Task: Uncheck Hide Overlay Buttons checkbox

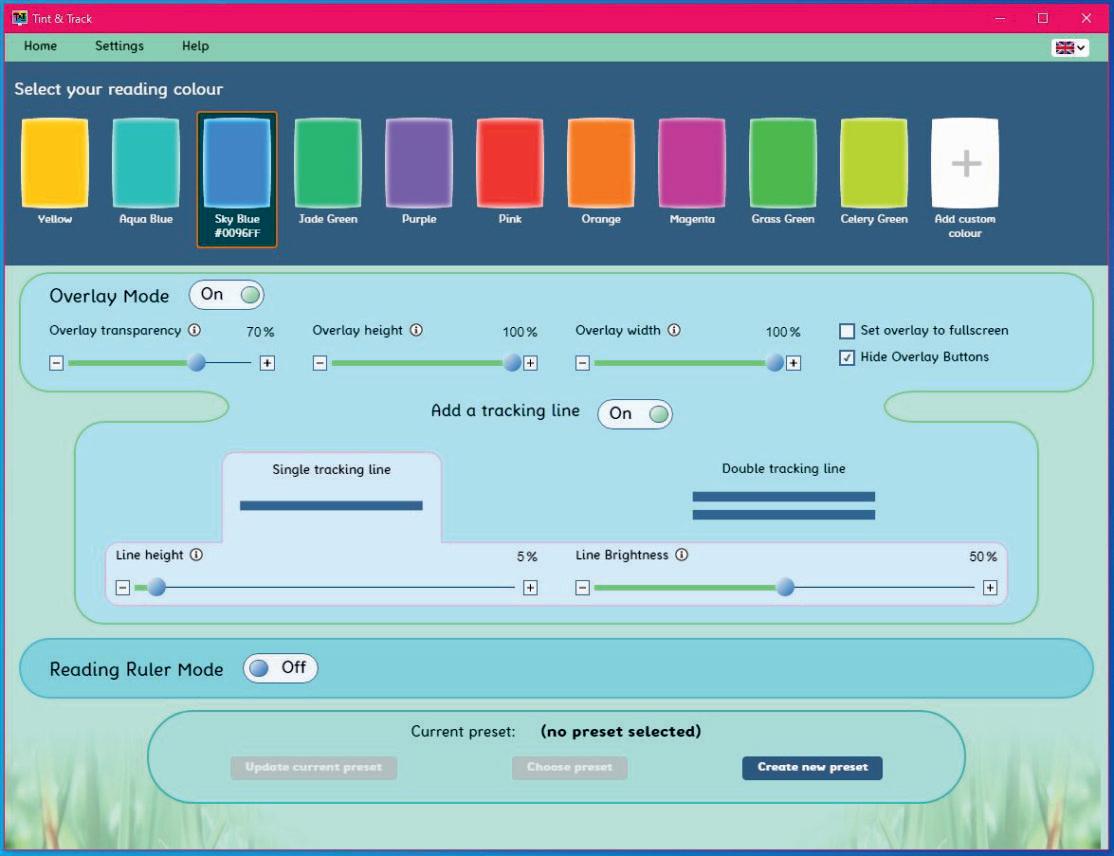Action: tap(847, 357)
